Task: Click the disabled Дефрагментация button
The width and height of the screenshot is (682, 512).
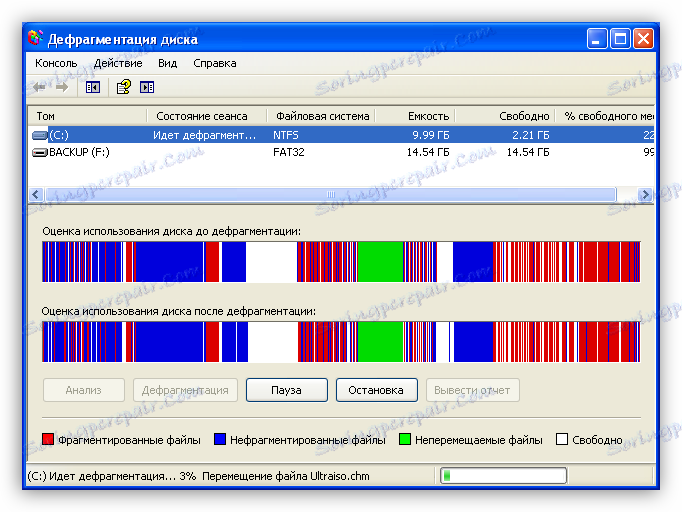Action: point(185,390)
